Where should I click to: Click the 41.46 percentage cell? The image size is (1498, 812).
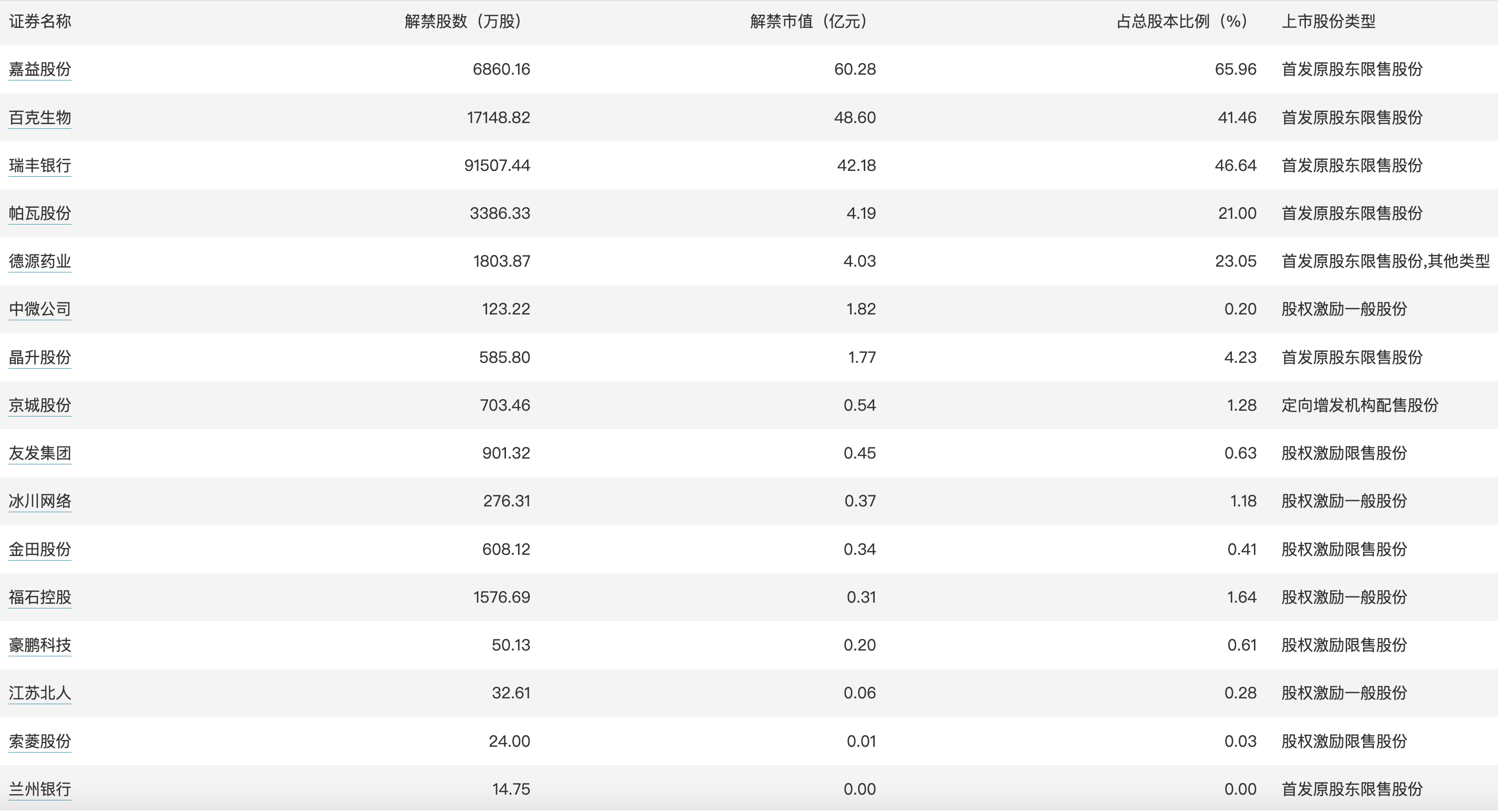1238,117
